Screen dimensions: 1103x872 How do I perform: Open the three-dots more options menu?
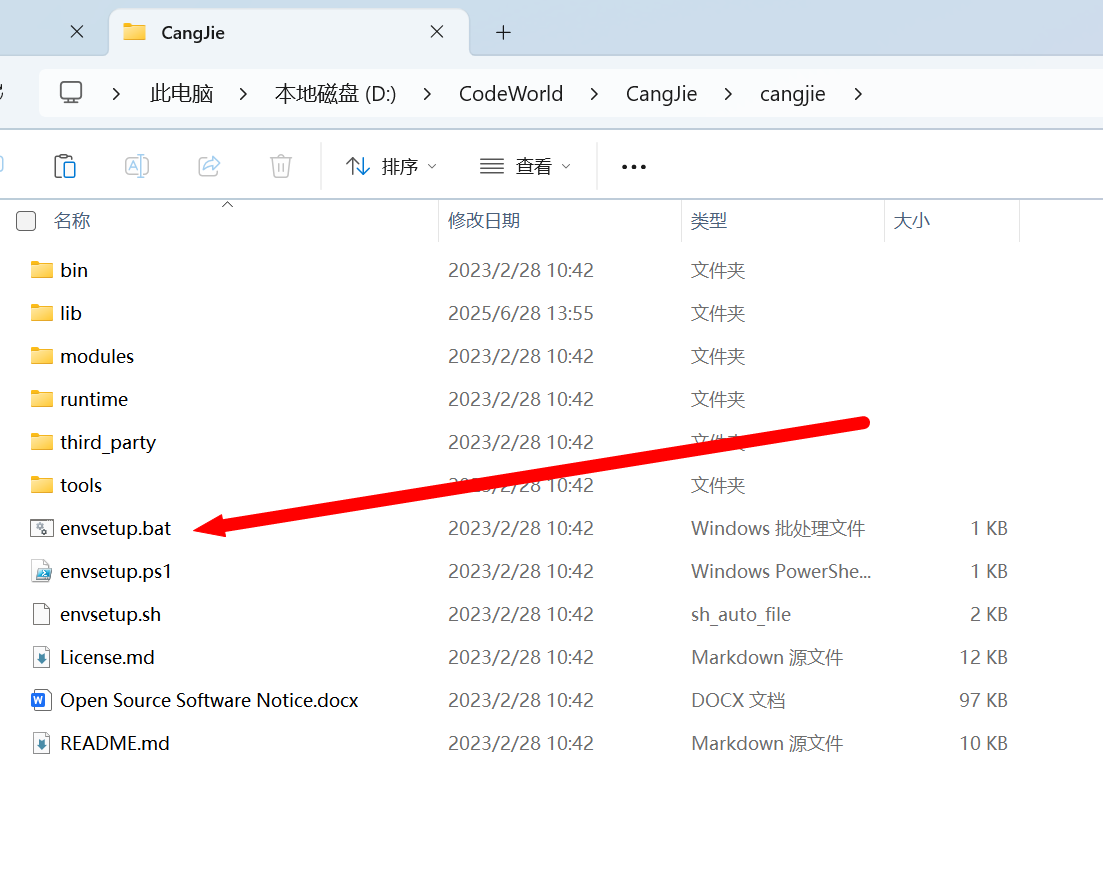[634, 167]
